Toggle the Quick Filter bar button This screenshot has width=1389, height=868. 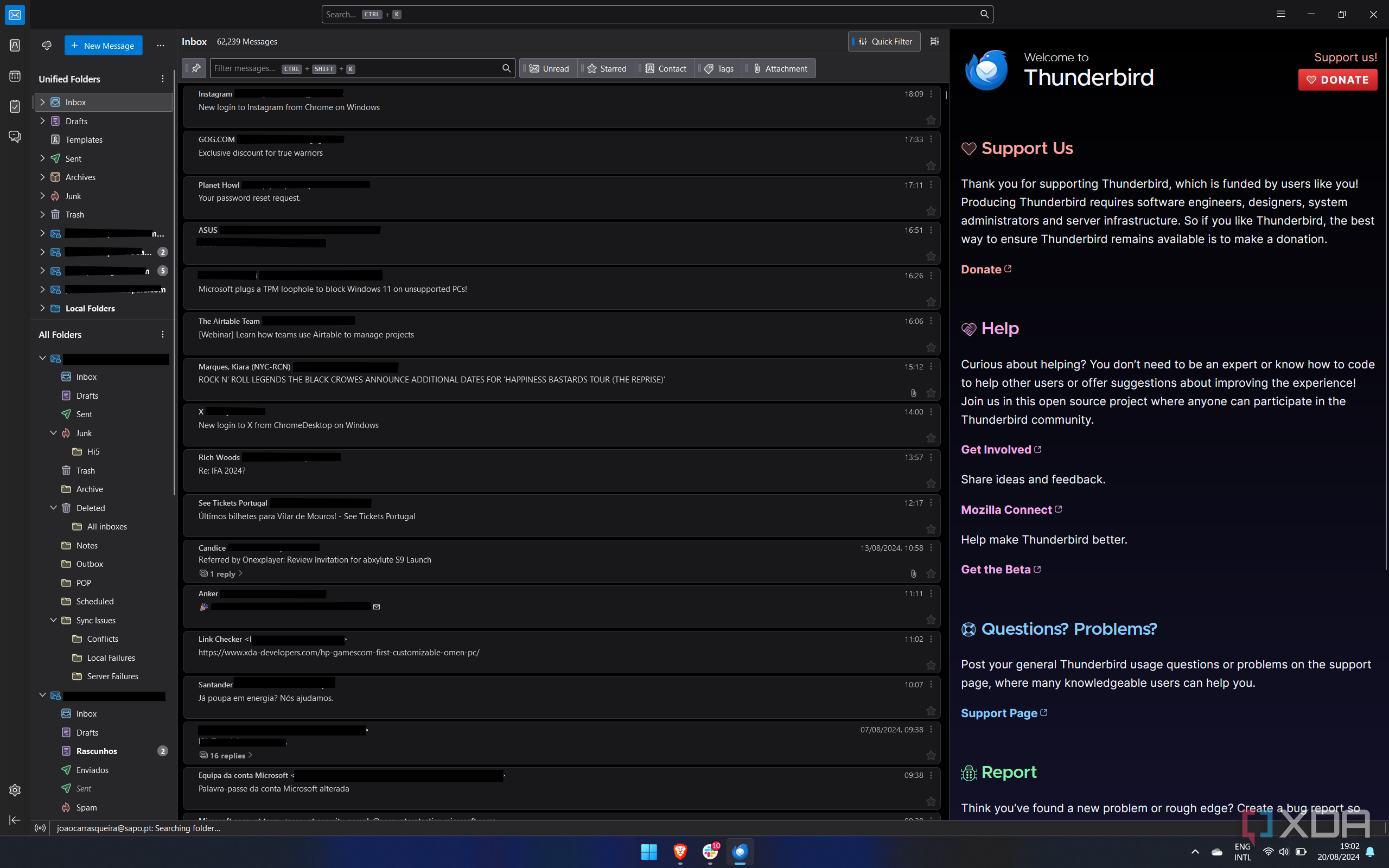(x=884, y=41)
